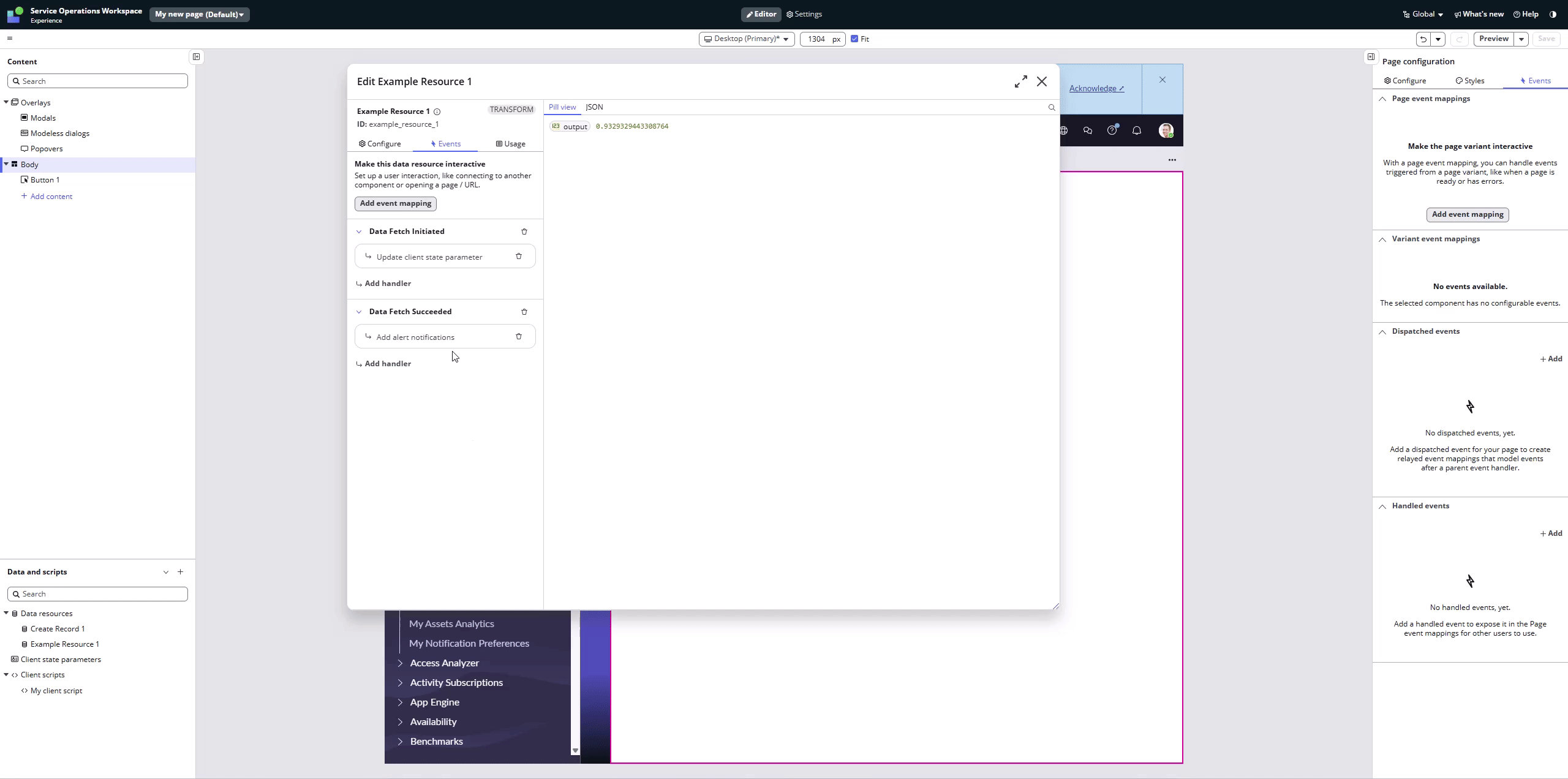Collapse the Overlays tree node
1568x779 pixels.
[6, 102]
